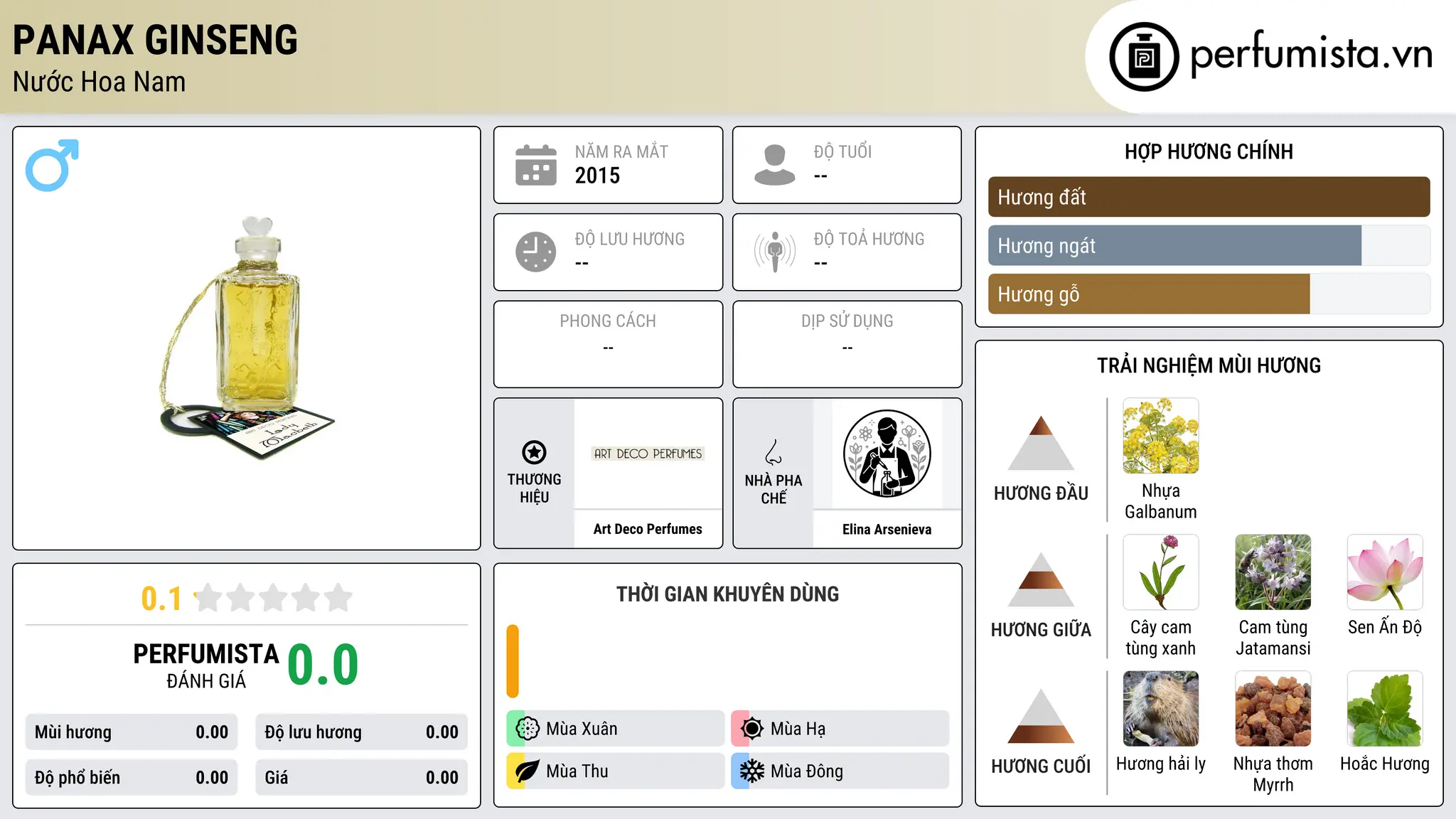Click the Giá score row

(361, 778)
